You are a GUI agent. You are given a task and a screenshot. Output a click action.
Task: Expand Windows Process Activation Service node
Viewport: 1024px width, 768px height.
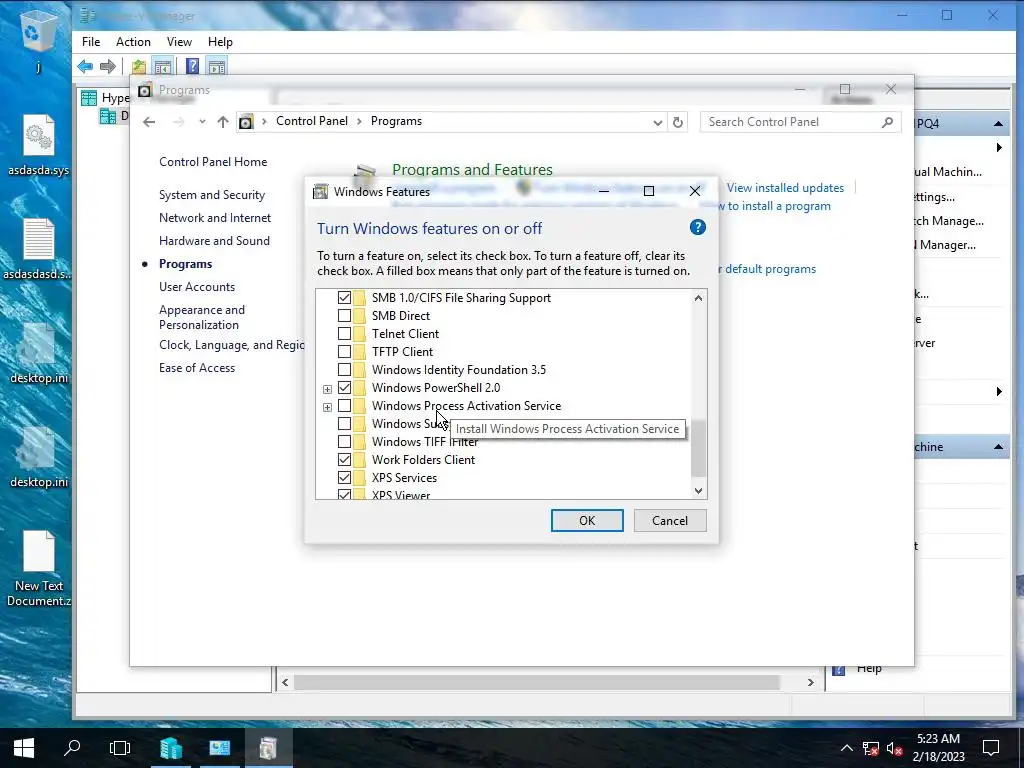point(327,407)
